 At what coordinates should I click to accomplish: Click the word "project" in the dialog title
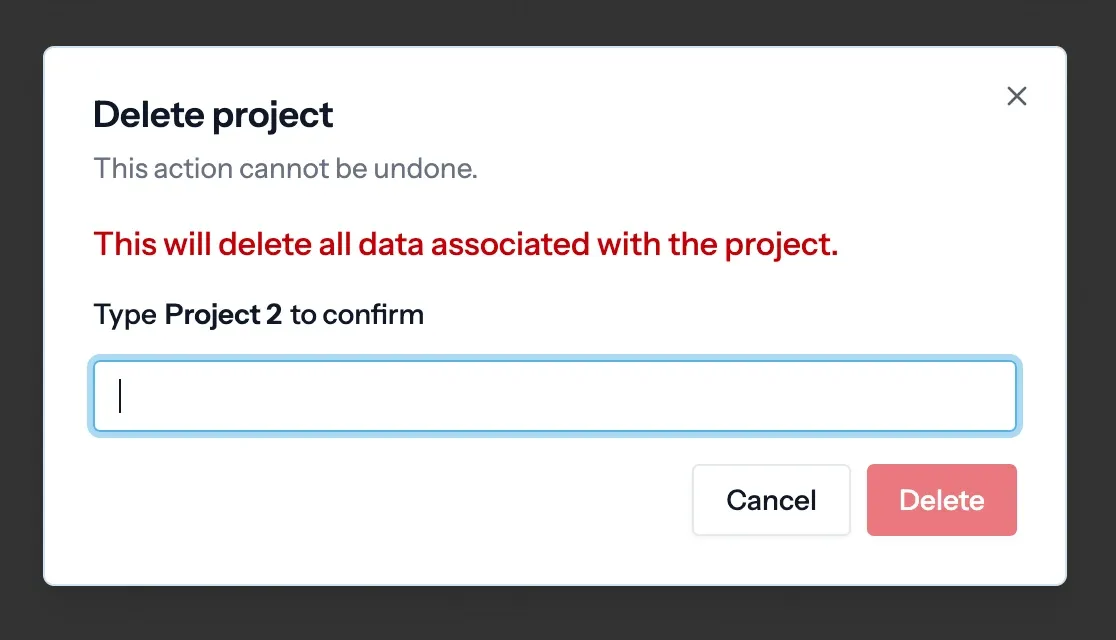[x=273, y=116]
